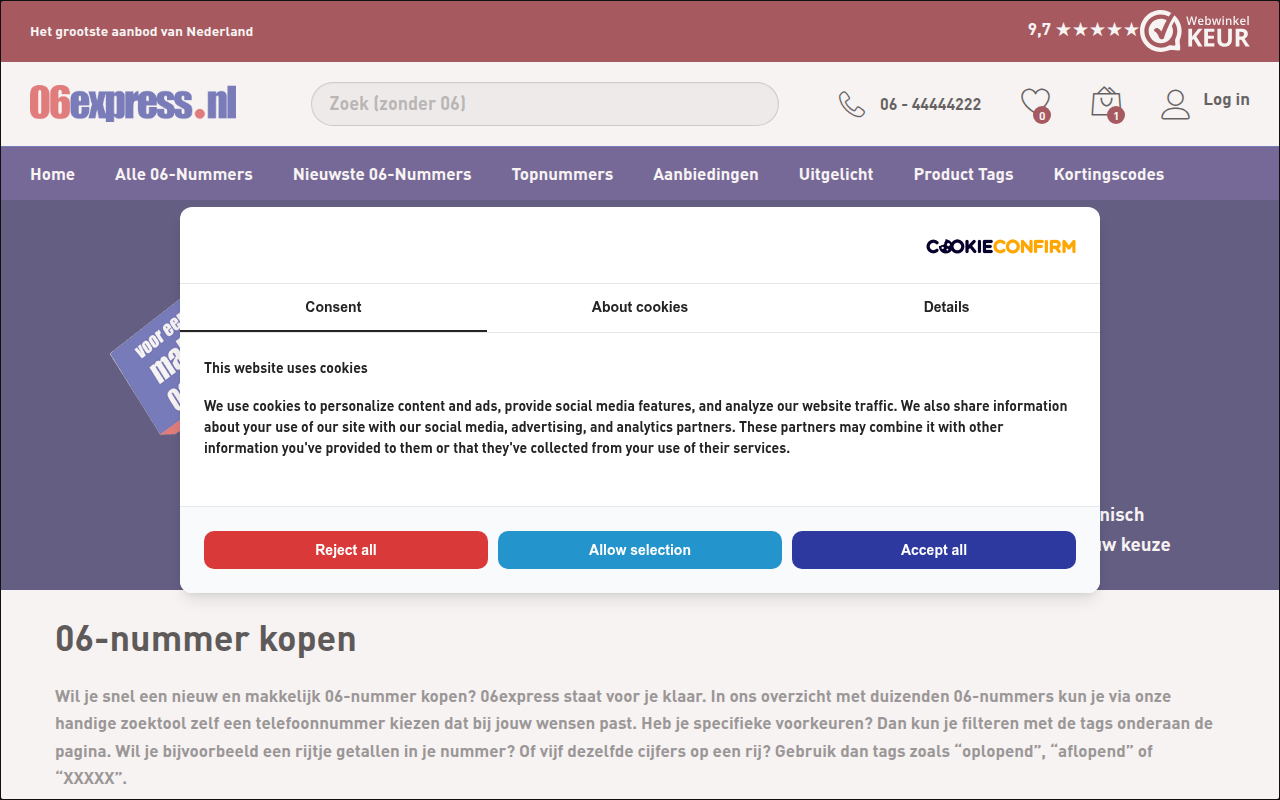1280x800 pixels.
Task: Click the Log in link
Action: (1226, 100)
